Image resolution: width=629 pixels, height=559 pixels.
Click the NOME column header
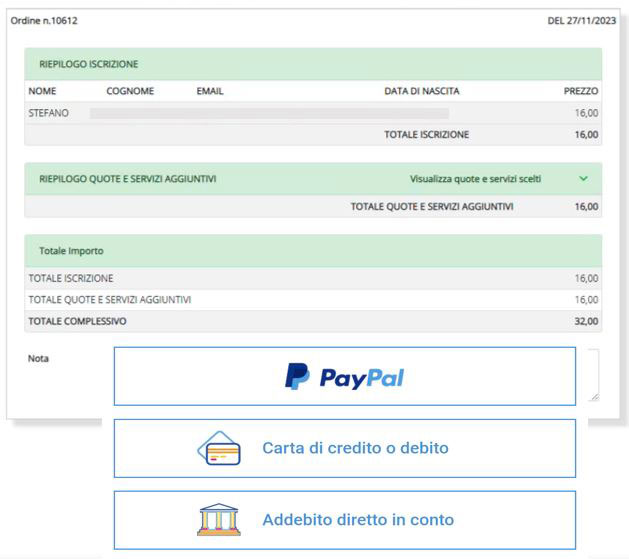point(42,91)
